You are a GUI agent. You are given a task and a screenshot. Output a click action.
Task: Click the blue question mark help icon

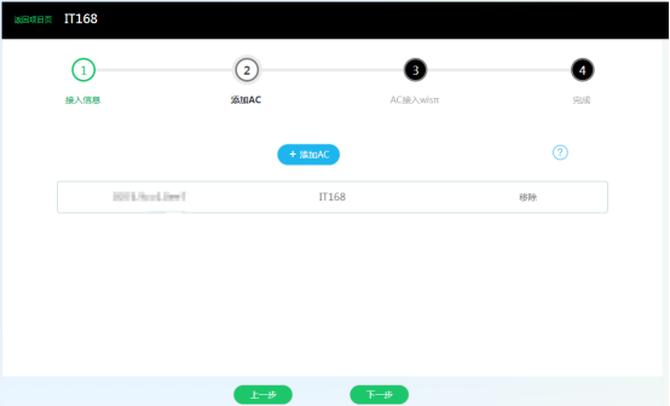click(x=560, y=153)
